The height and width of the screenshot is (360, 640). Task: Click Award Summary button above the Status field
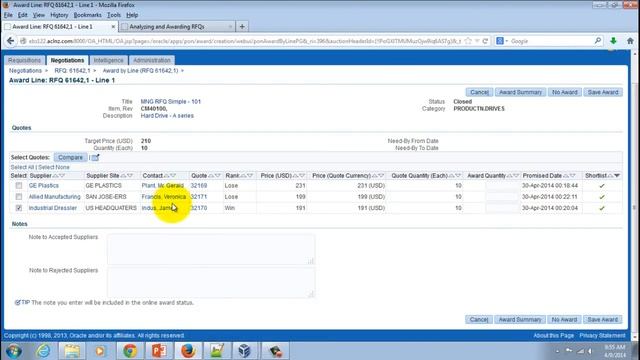coord(520,92)
